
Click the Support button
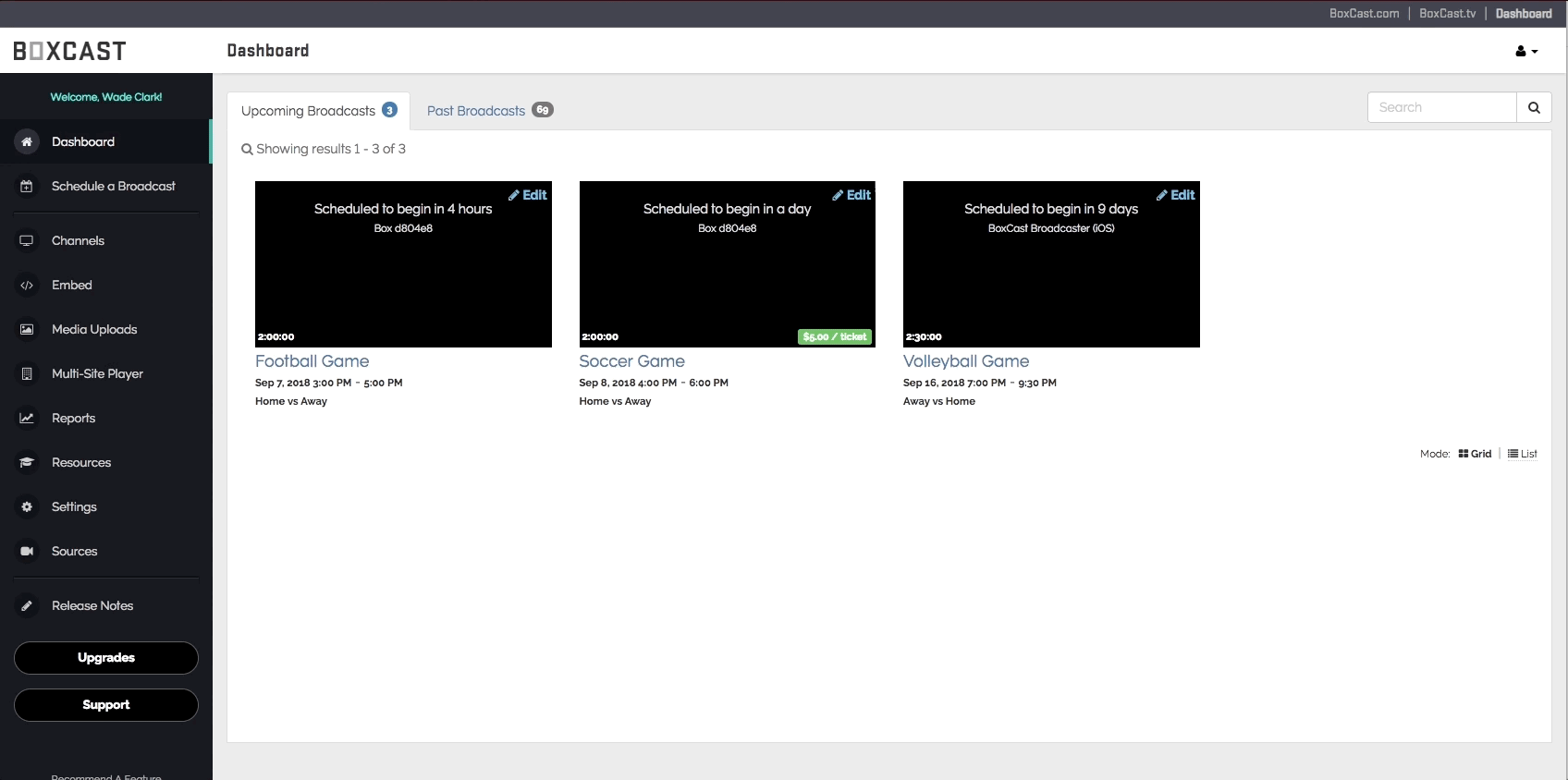pyautogui.click(x=106, y=705)
